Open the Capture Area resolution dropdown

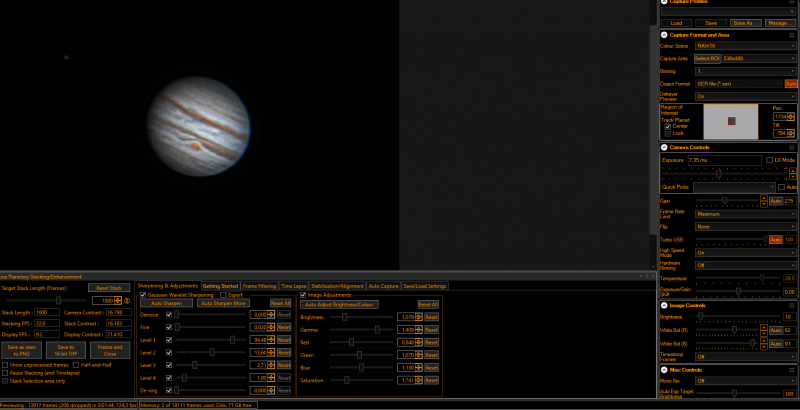click(758, 59)
